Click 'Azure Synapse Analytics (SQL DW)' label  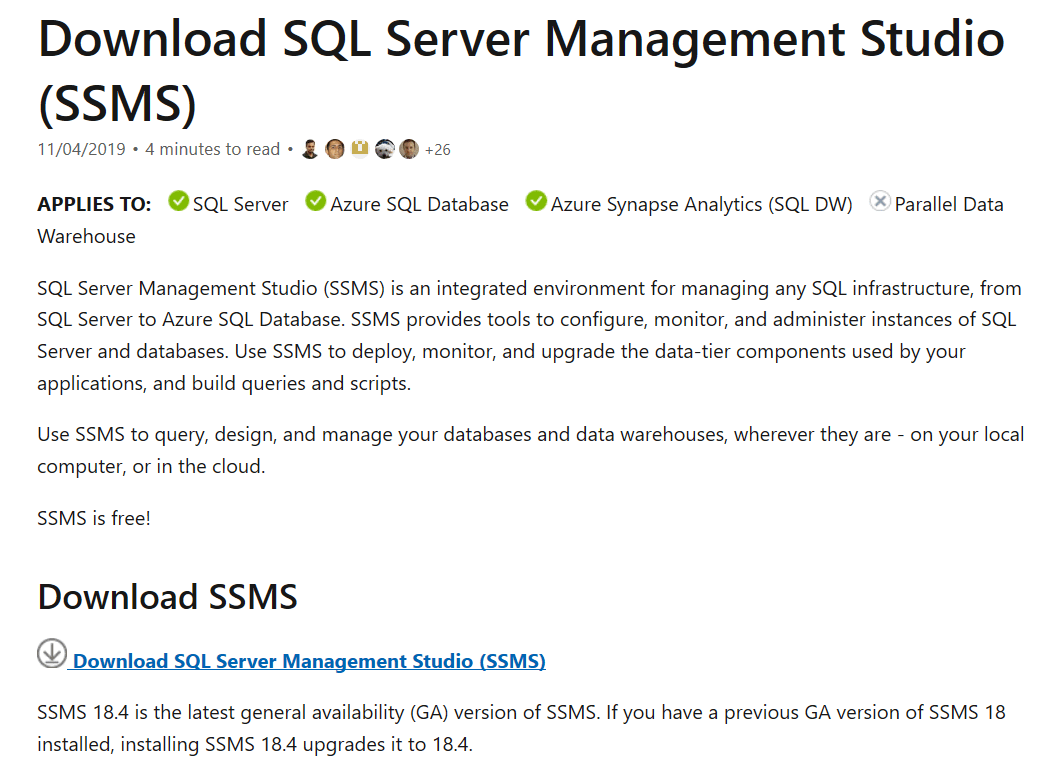702,204
